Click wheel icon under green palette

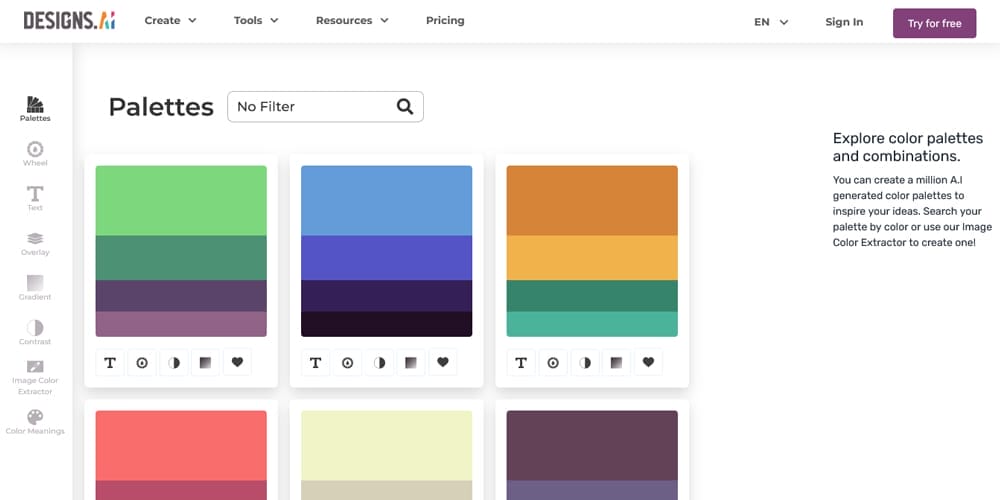(142, 362)
